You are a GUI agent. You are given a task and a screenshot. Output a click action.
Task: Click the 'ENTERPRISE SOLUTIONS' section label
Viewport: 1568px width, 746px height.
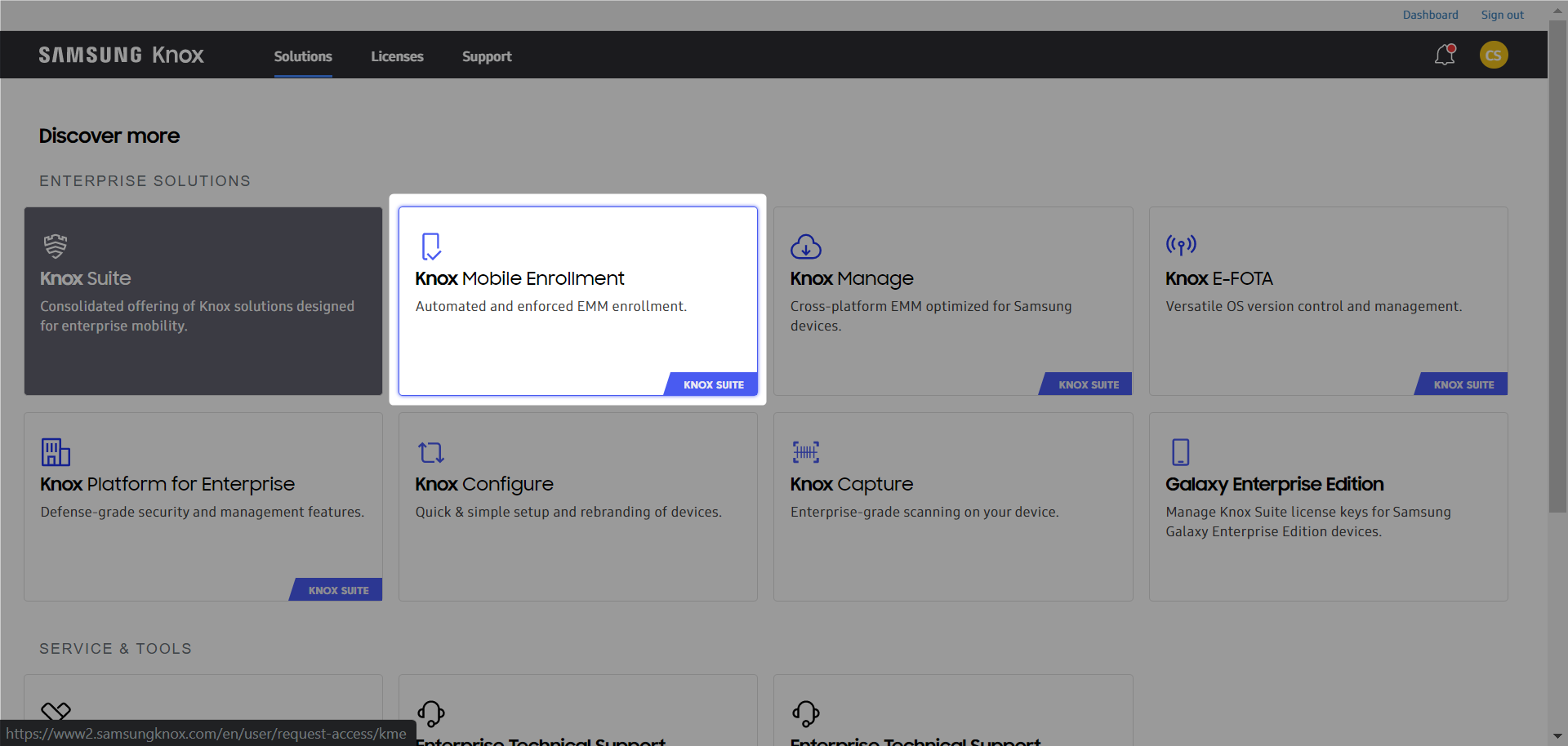[145, 181]
